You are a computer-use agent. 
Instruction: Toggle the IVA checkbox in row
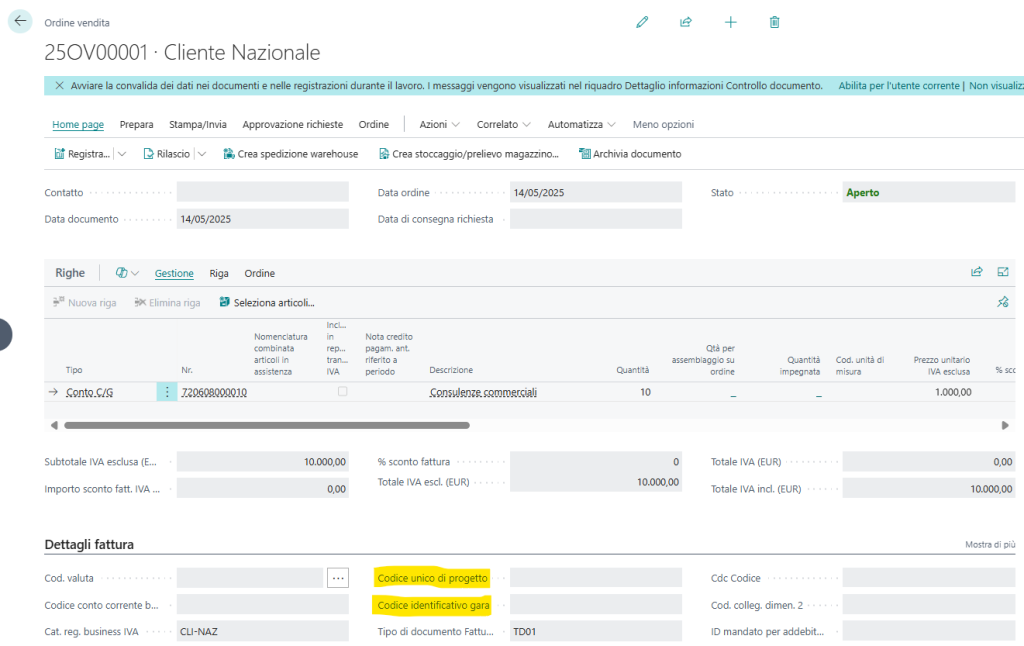point(343,392)
